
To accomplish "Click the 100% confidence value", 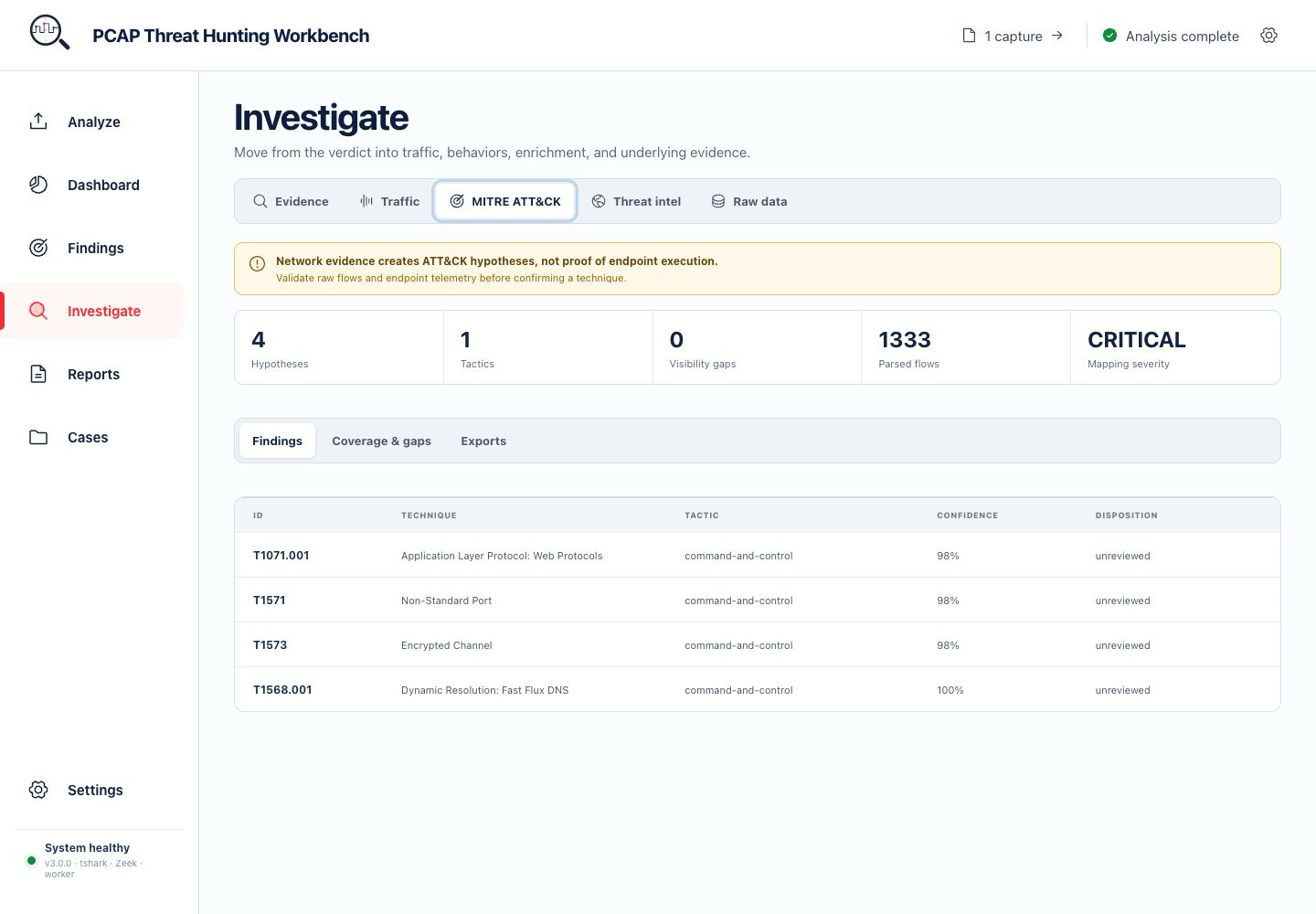I will point(950,690).
